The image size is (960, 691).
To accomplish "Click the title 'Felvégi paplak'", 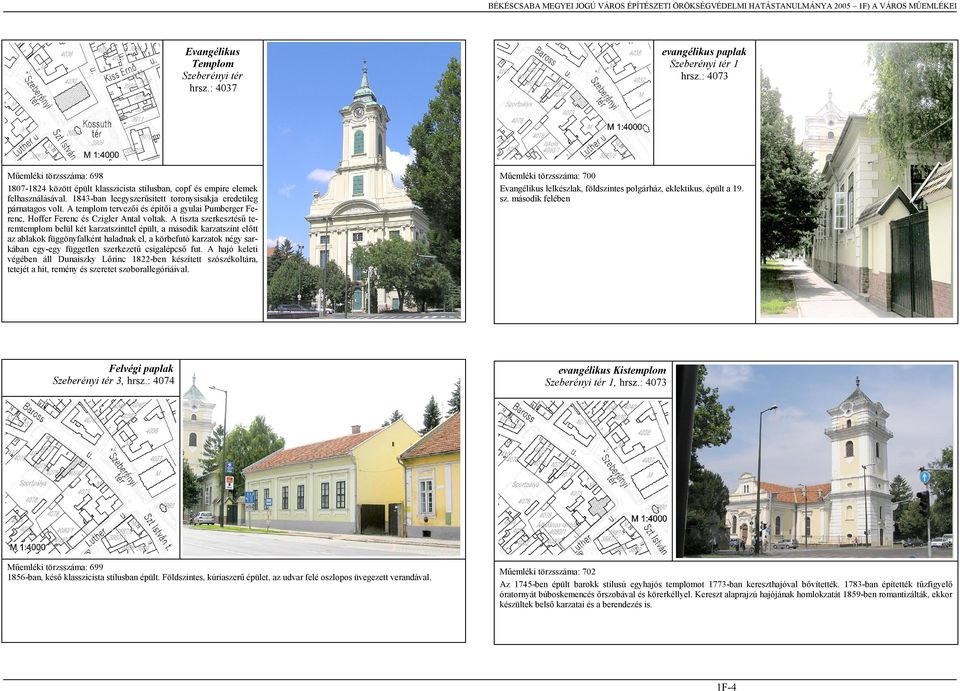I will 141,368.
